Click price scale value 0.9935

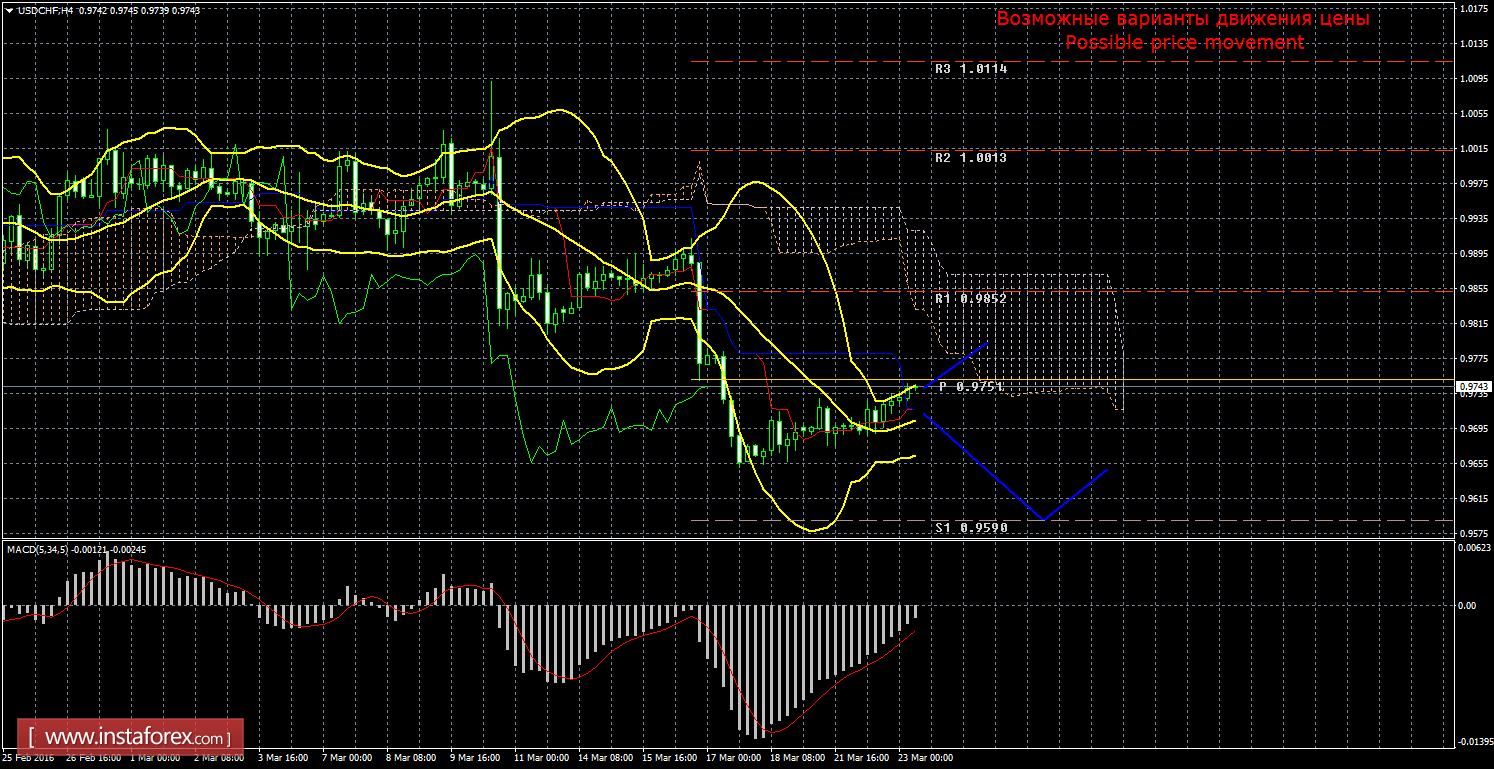click(1474, 219)
